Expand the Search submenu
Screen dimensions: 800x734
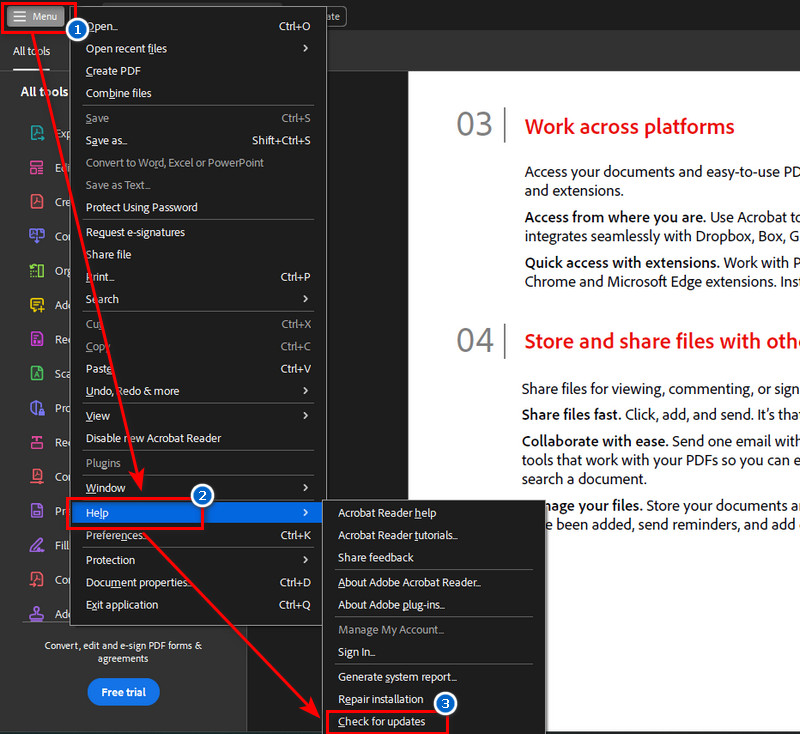(x=198, y=299)
